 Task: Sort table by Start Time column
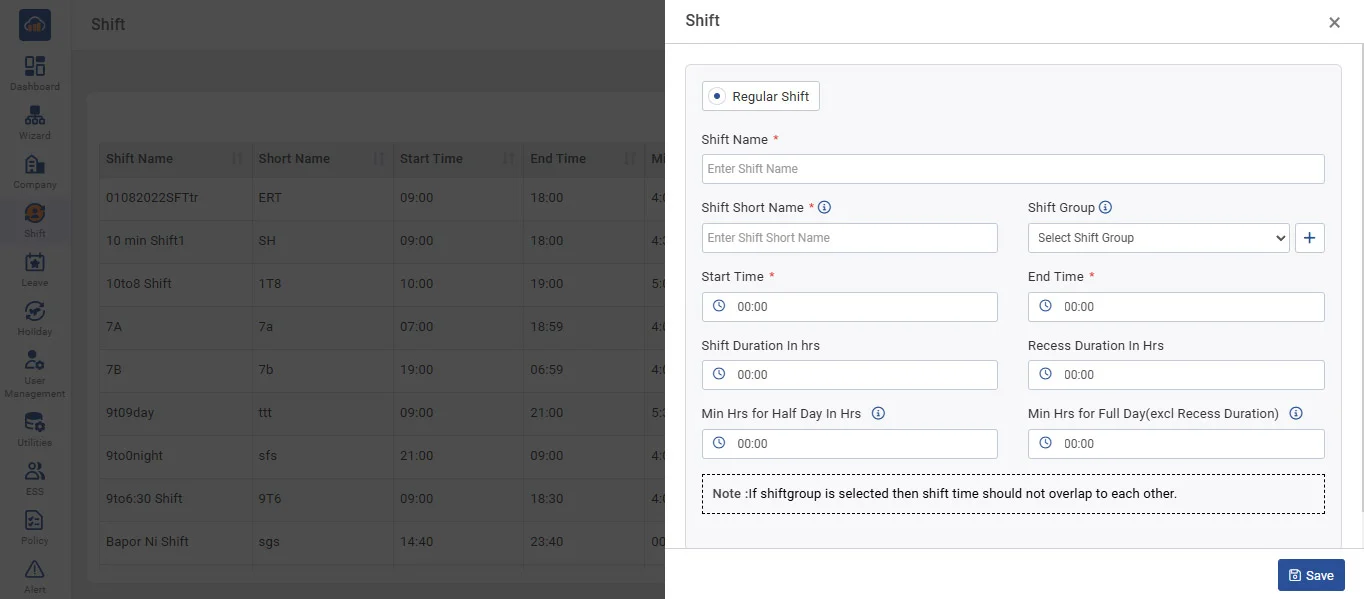pyautogui.click(x=508, y=159)
